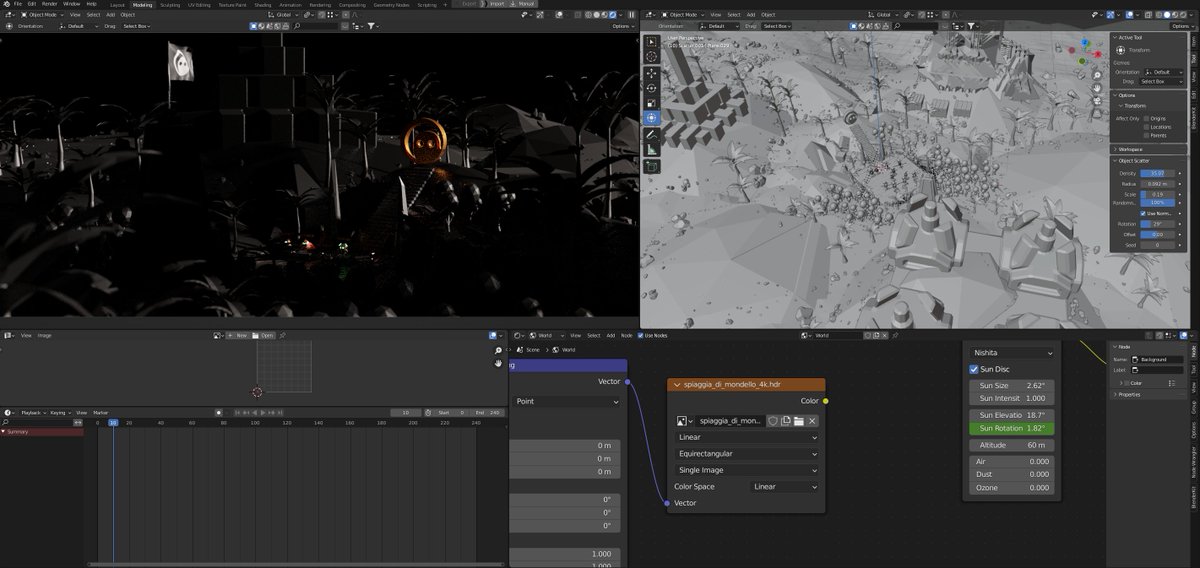The image size is (1200, 568).
Task: Enable the Origins checkbox under Affect Only
Action: pos(1146,118)
